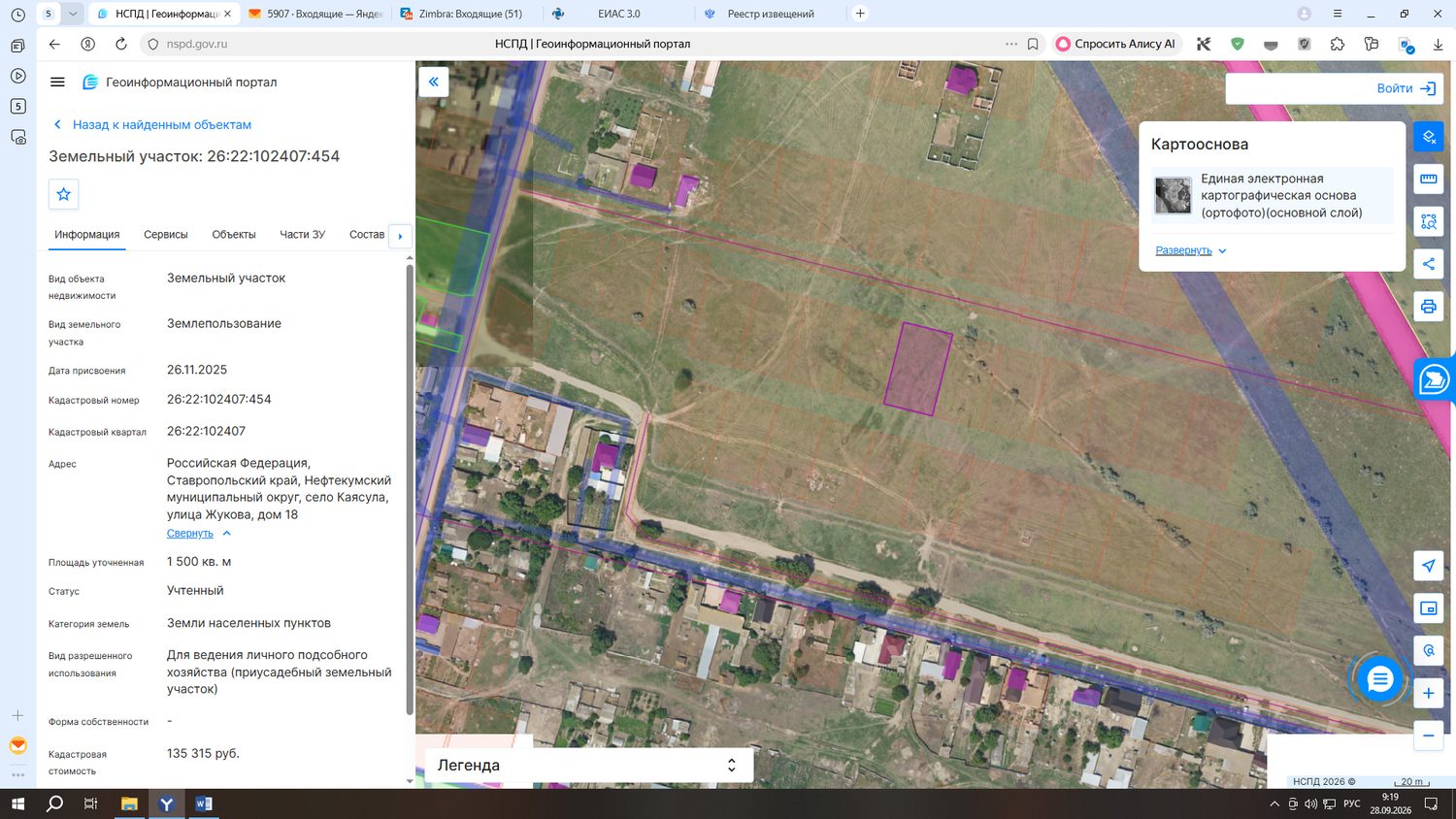
Task: Select the ruler measurement tool
Action: [x=1429, y=179]
